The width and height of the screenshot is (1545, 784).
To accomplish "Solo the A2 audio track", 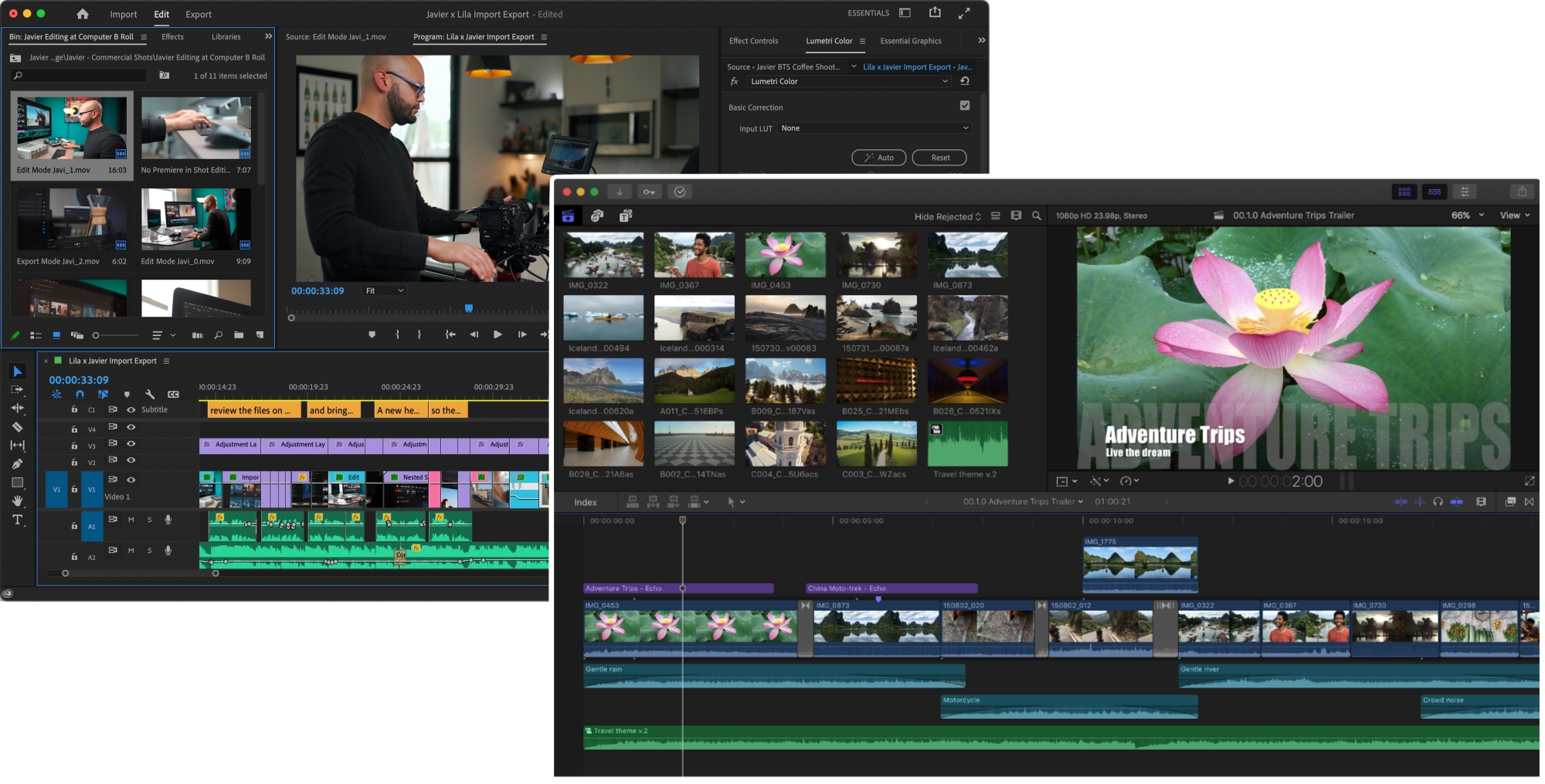I will click(x=149, y=551).
